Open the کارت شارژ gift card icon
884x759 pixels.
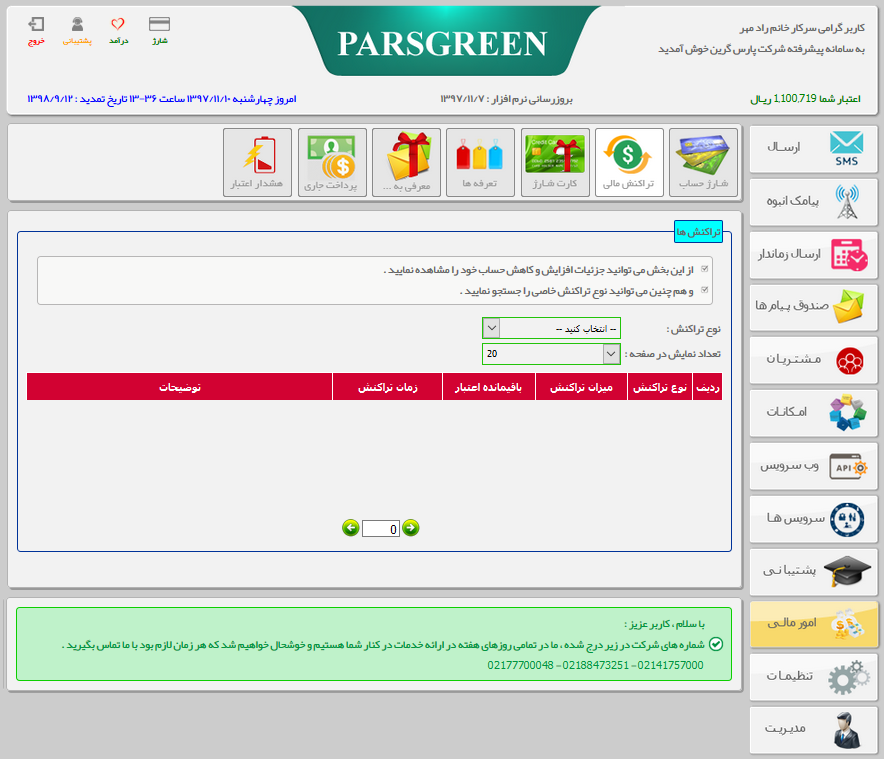[555, 162]
